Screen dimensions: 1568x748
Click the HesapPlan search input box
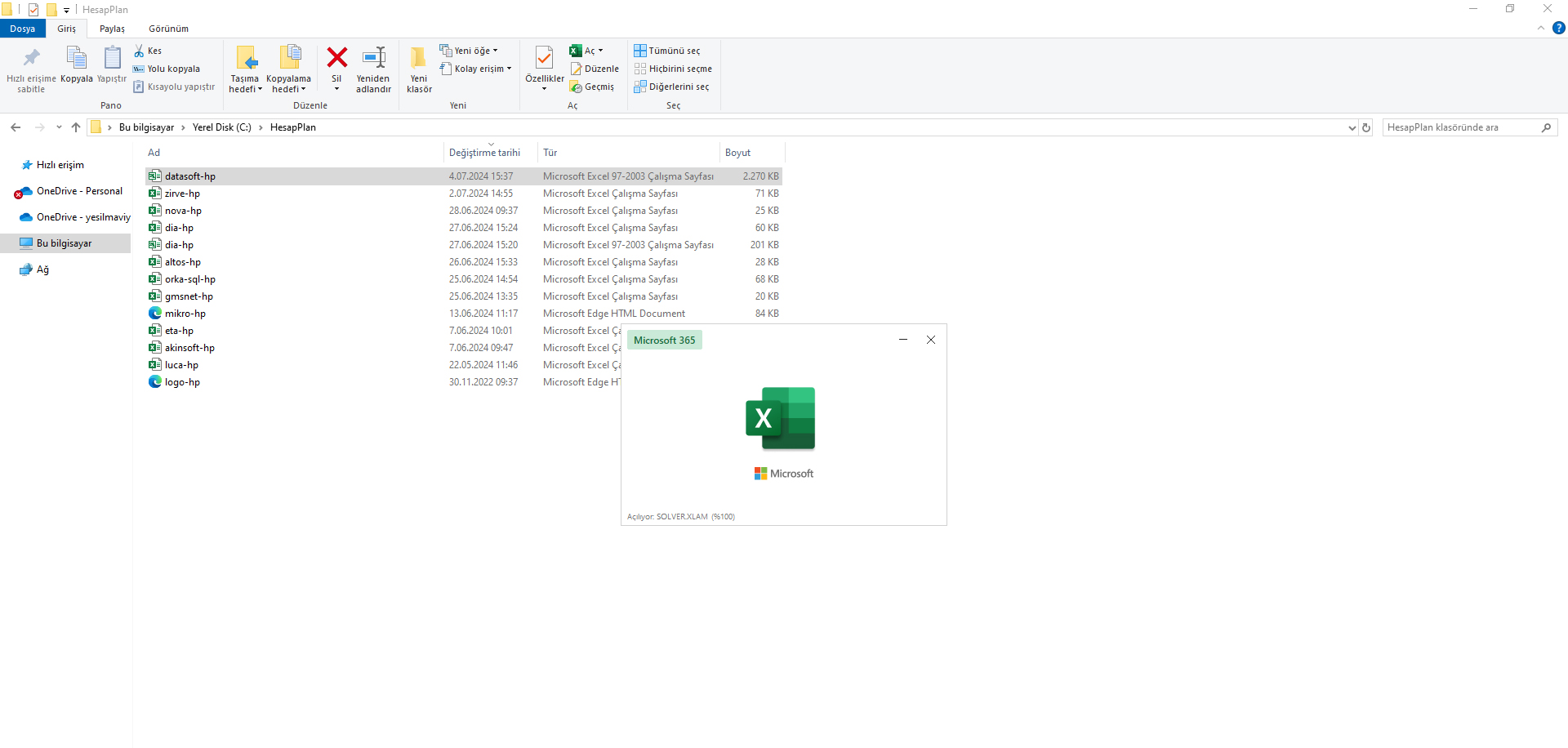click(1460, 127)
